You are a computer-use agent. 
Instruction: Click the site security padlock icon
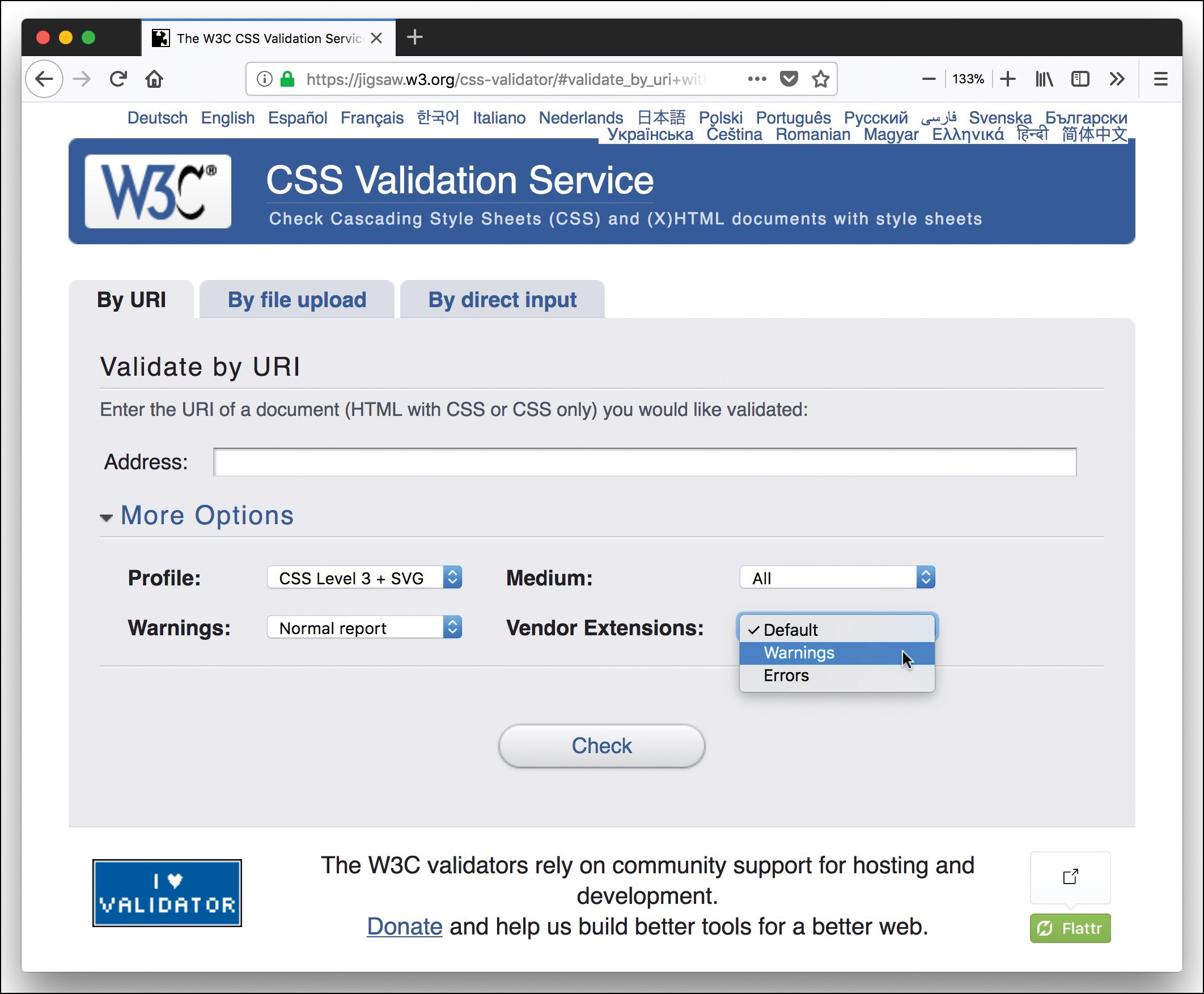(x=286, y=78)
